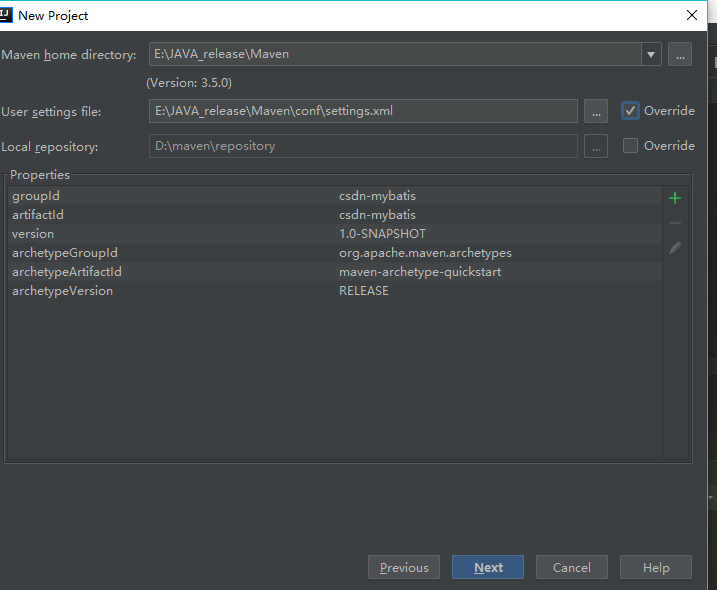Screen dimensions: 717x590
Task: Click the csdn-mybatis value of groupId
Action: [x=377, y=196]
